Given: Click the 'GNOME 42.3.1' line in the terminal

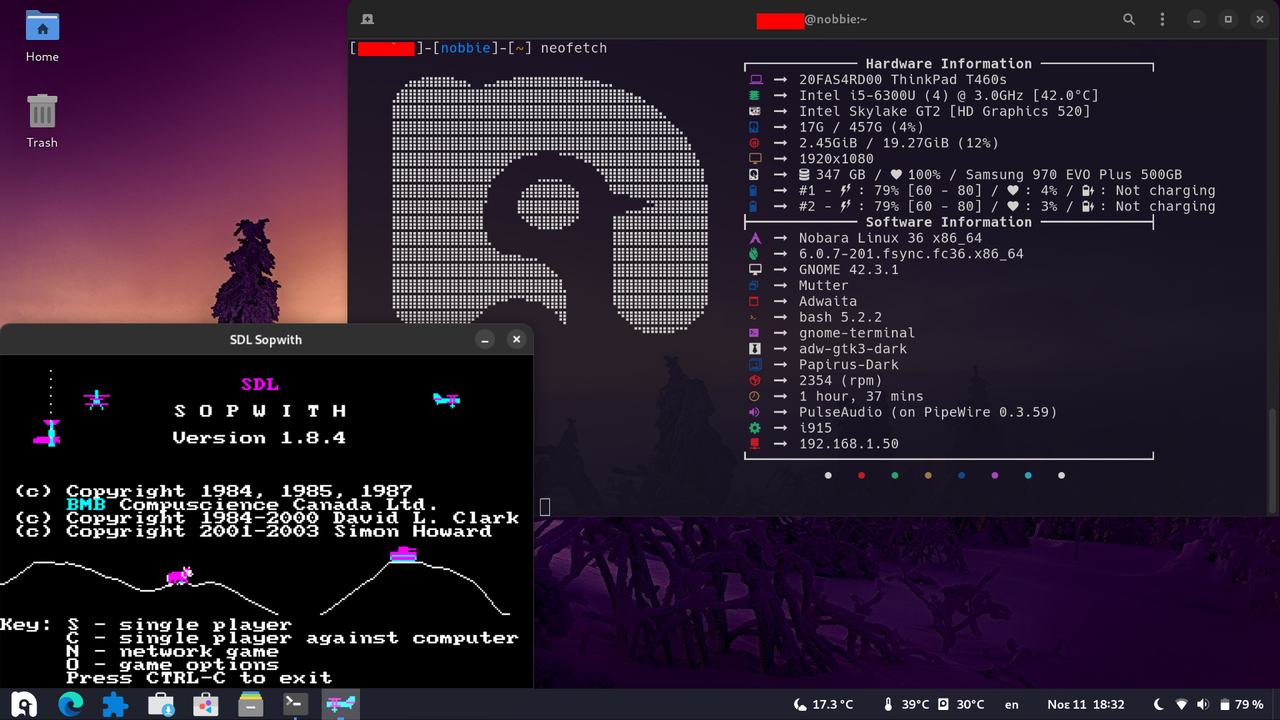Looking at the screenshot, I should [849, 270].
